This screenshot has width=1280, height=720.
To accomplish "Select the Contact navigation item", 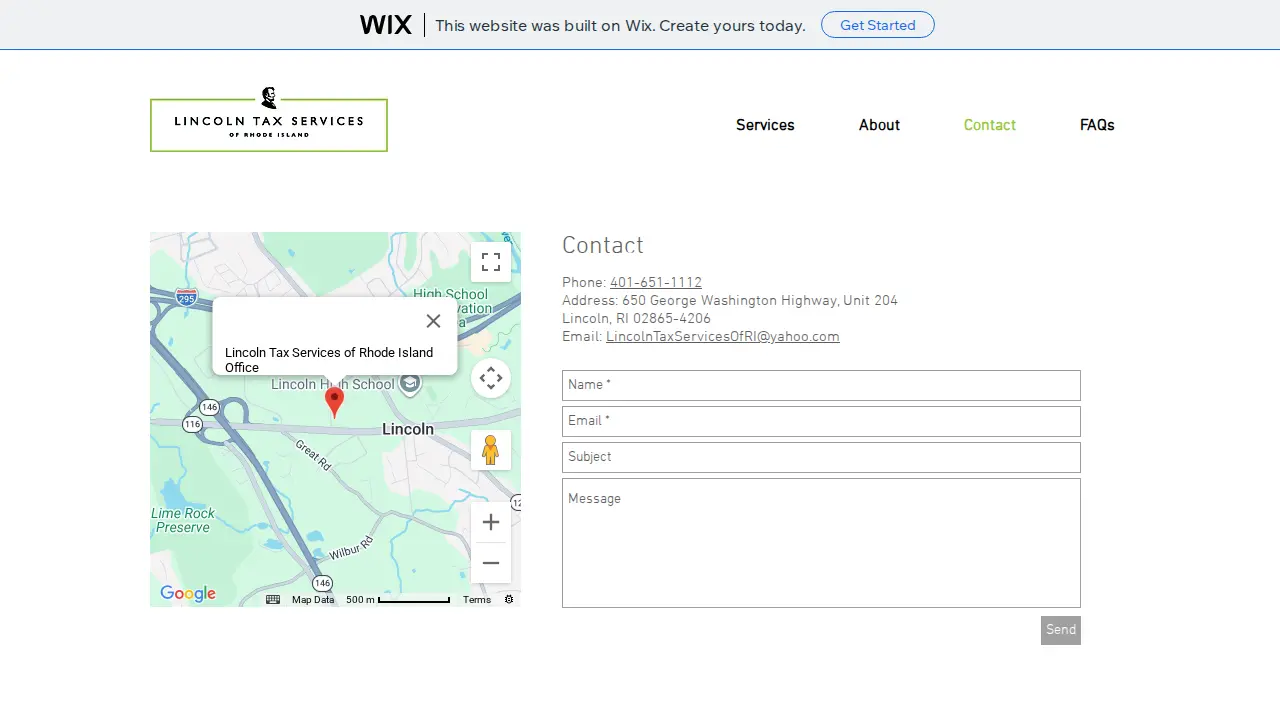I will coord(990,125).
